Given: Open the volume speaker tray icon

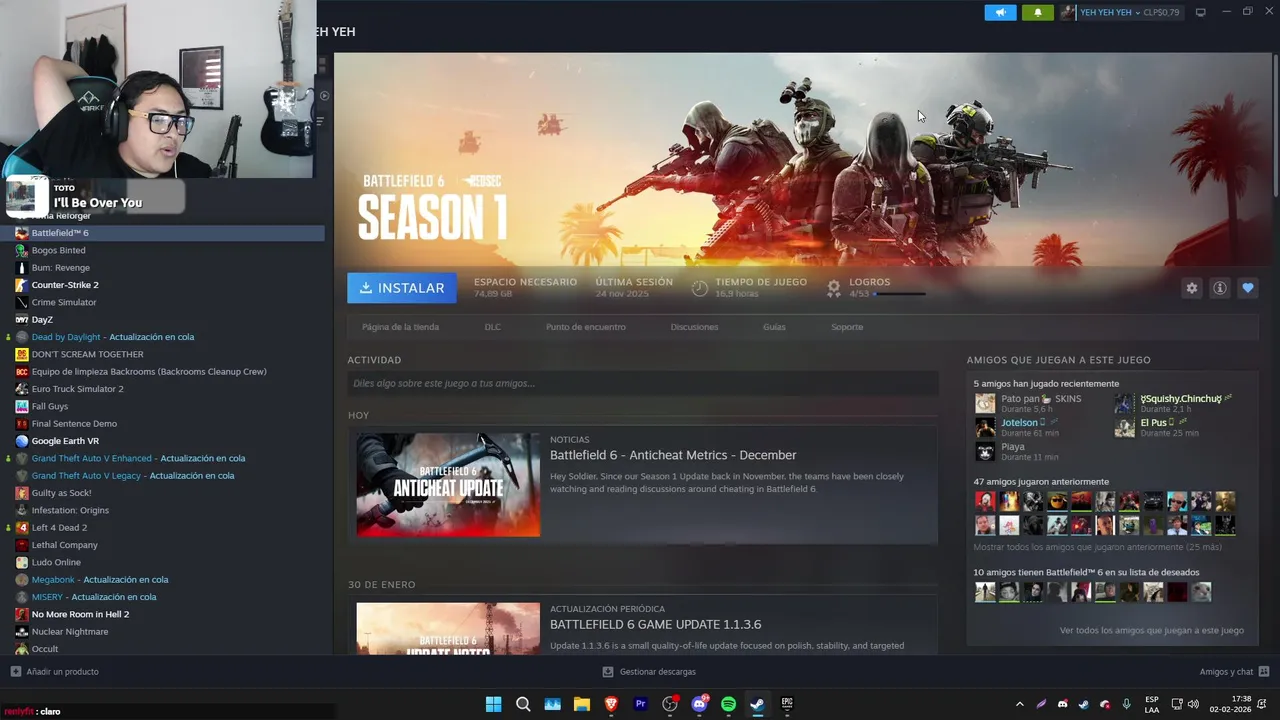Looking at the screenshot, I should pyautogui.click(x=1193, y=704).
